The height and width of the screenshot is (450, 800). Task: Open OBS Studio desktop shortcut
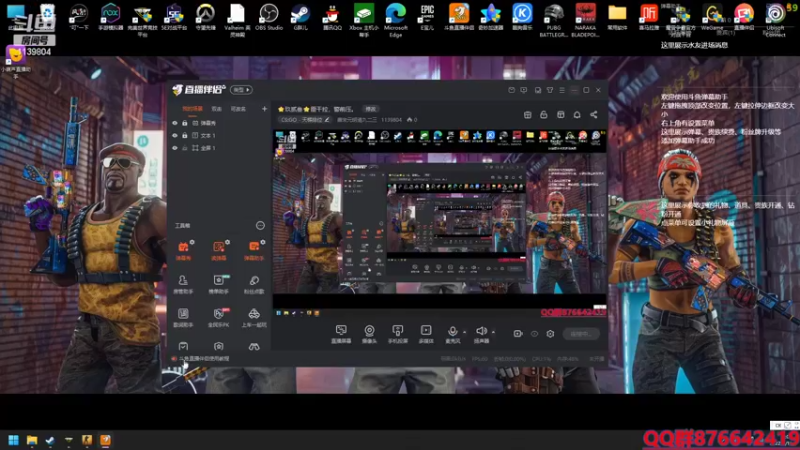(268, 17)
